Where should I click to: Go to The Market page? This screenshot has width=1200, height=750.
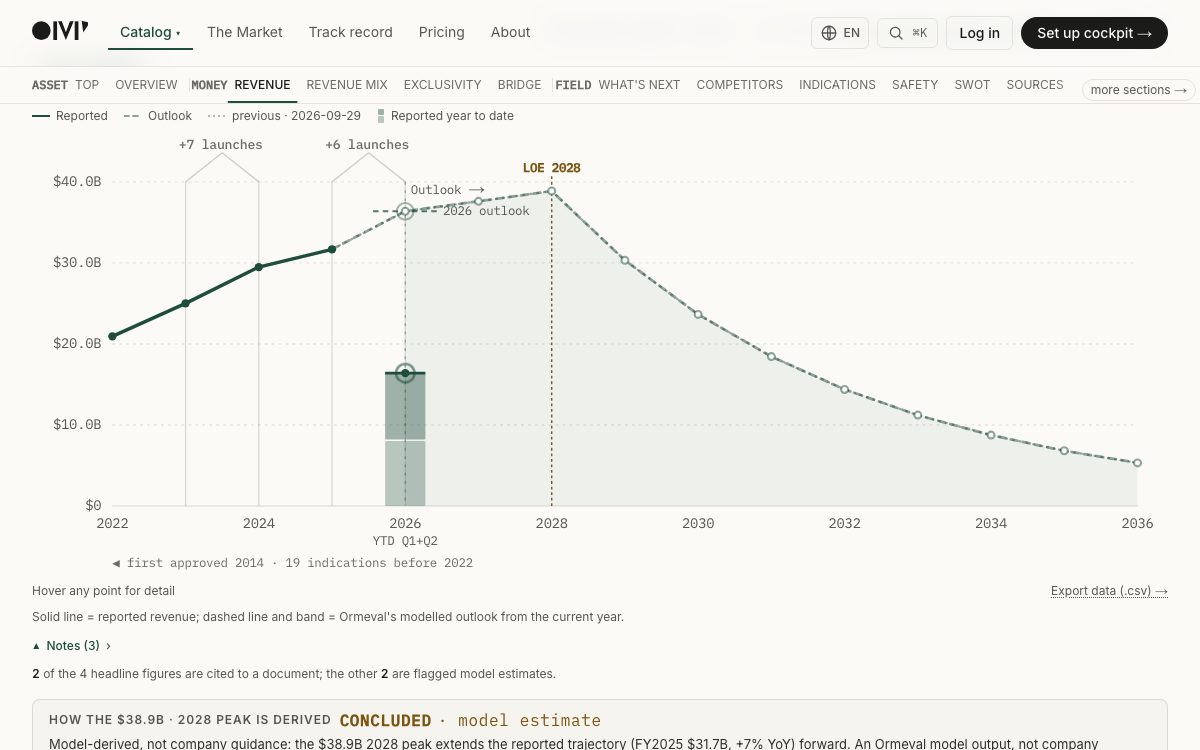245,32
